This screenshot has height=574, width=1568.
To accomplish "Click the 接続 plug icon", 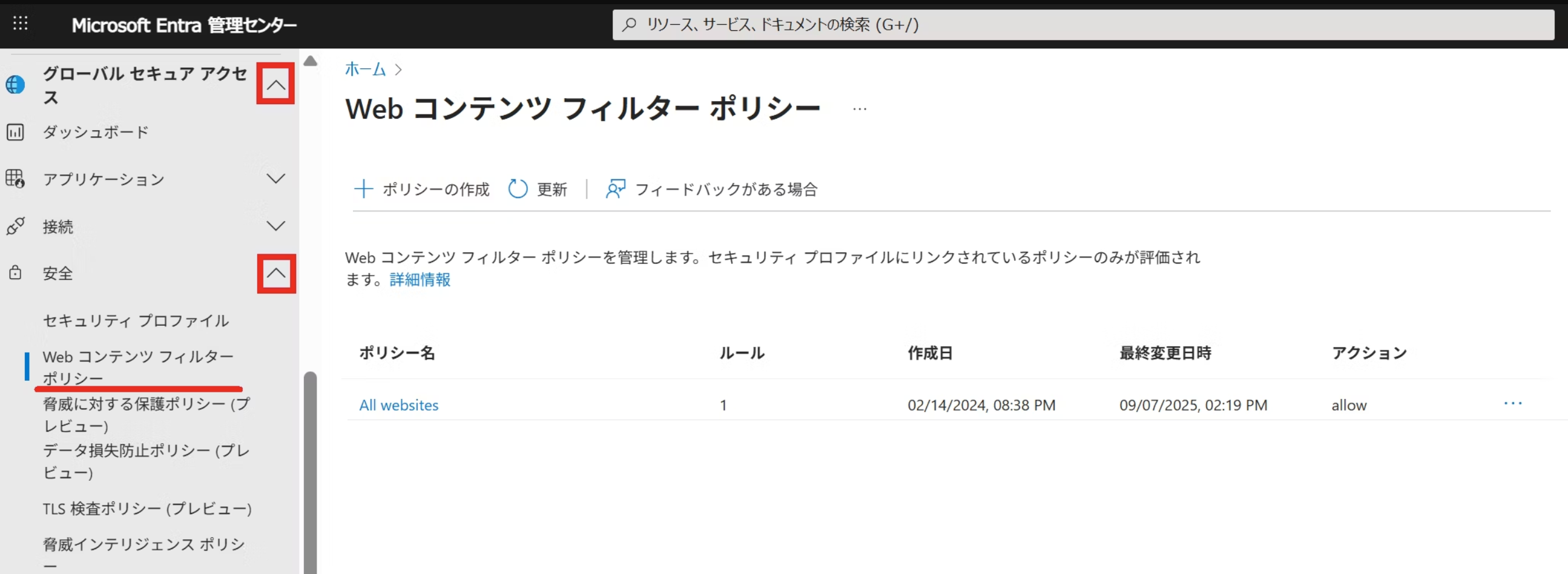I will coord(15,226).
